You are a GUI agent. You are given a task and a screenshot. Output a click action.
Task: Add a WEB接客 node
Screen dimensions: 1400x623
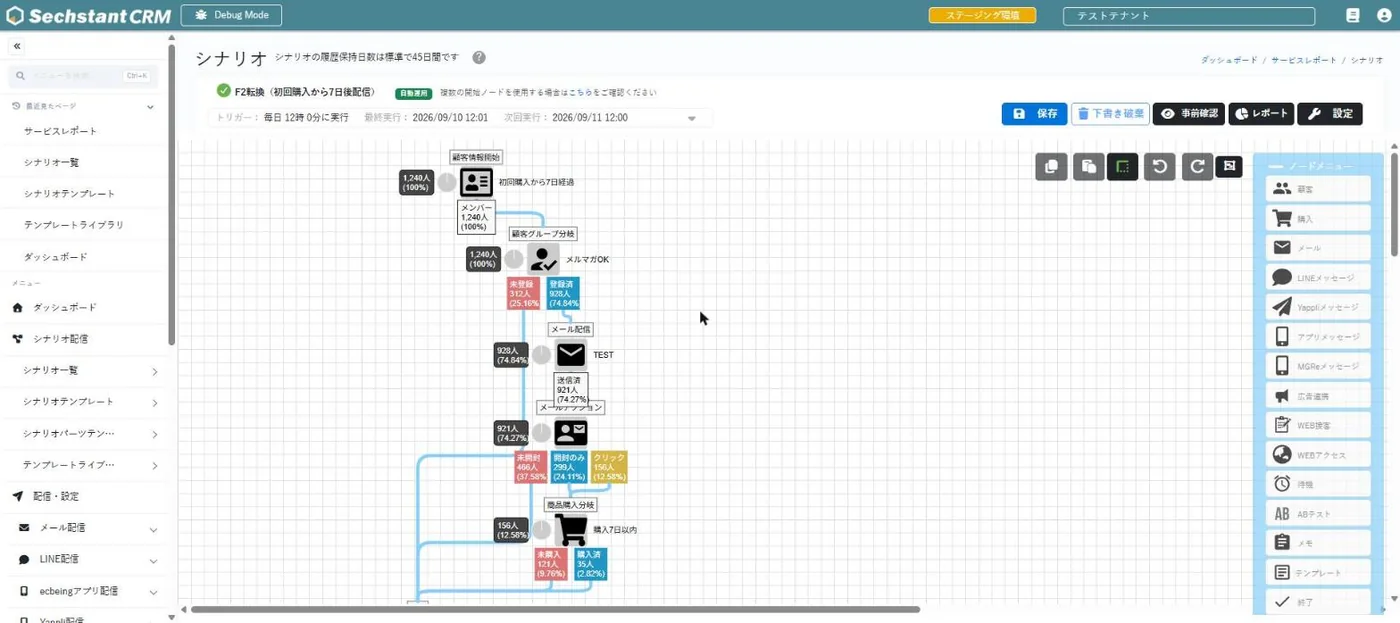point(1318,425)
